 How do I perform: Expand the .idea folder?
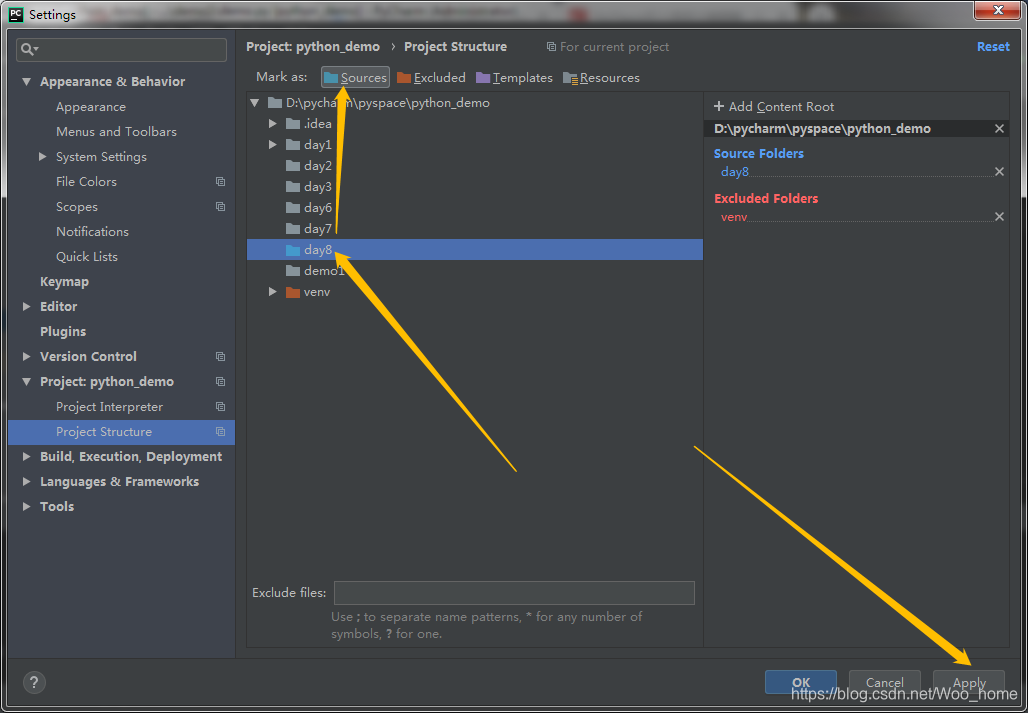pyautogui.click(x=273, y=124)
